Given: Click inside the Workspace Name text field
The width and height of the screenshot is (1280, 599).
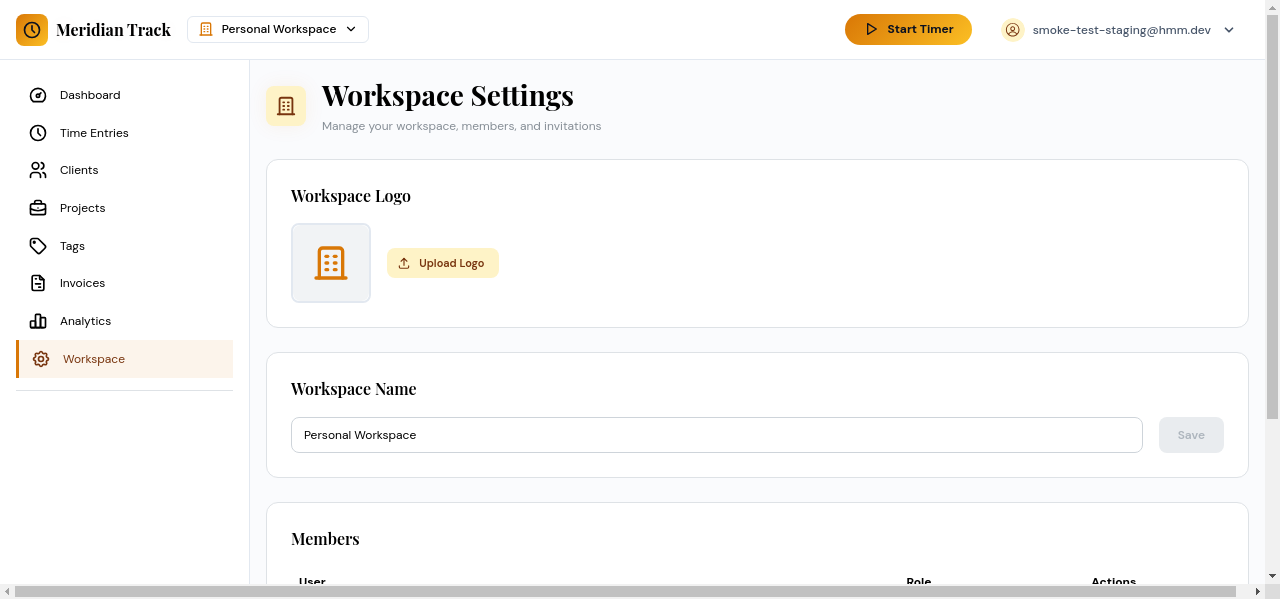Looking at the screenshot, I should click(716, 435).
